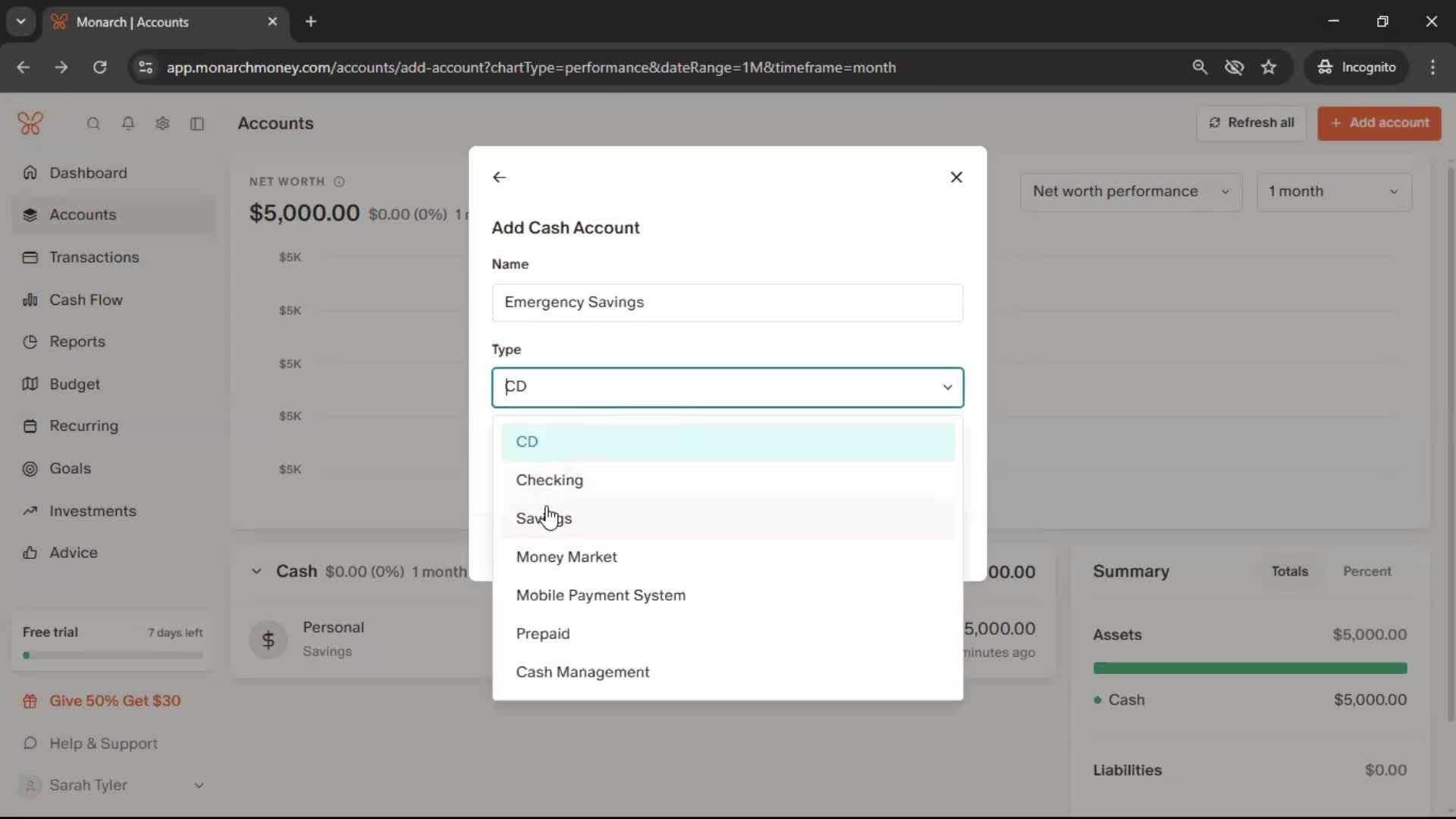This screenshot has width=1456, height=819.
Task: Select Savings from the type list
Action: [x=543, y=519]
